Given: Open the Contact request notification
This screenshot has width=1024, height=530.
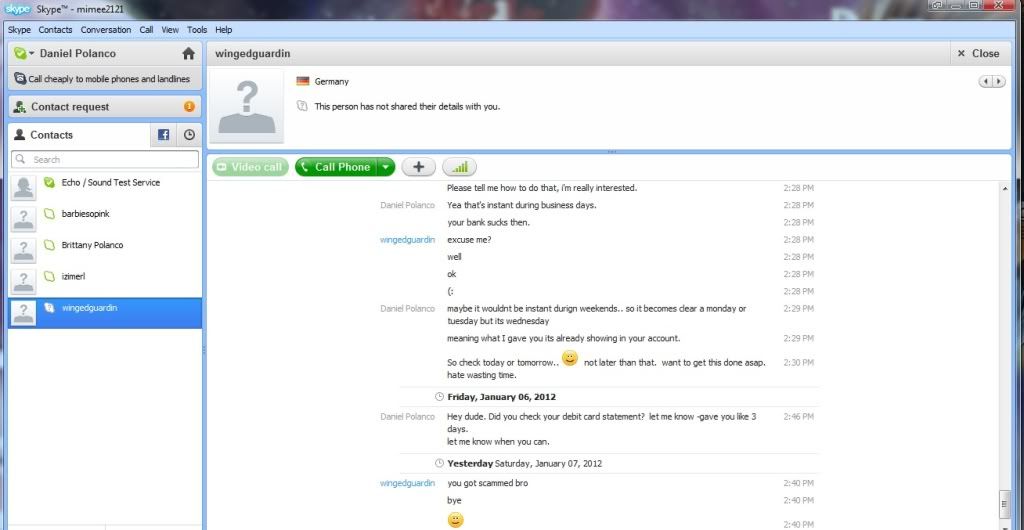Looking at the screenshot, I should coord(104,107).
